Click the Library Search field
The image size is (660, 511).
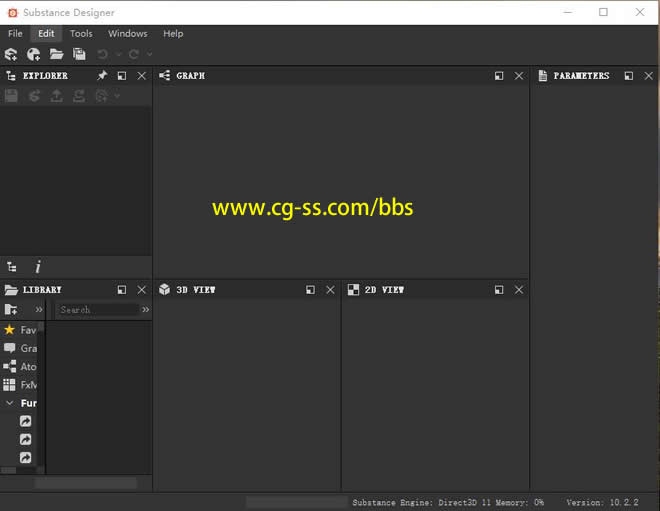[x=97, y=310]
